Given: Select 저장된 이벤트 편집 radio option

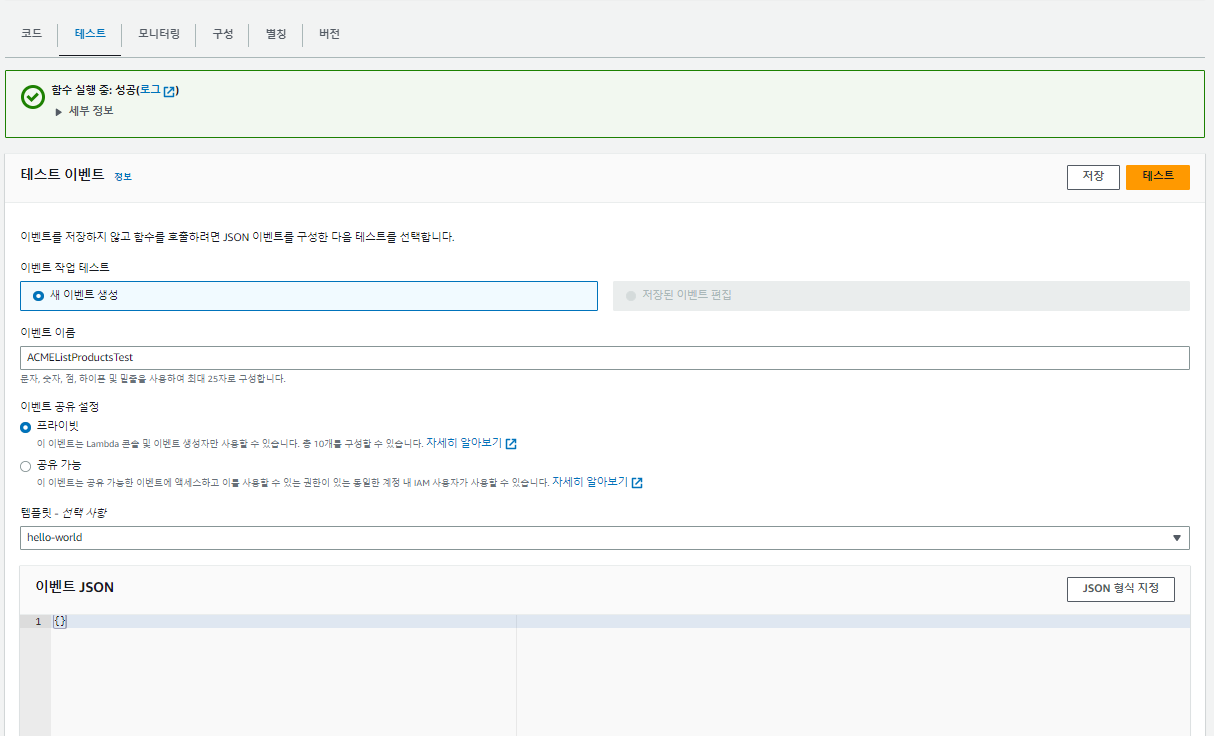Looking at the screenshot, I should pyautogui.click(x=901, y=296).
